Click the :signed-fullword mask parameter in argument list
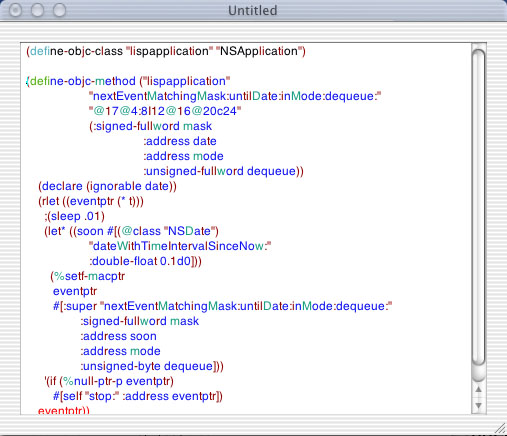The height and width of the screenshot is (436, 507). (150, 126)
